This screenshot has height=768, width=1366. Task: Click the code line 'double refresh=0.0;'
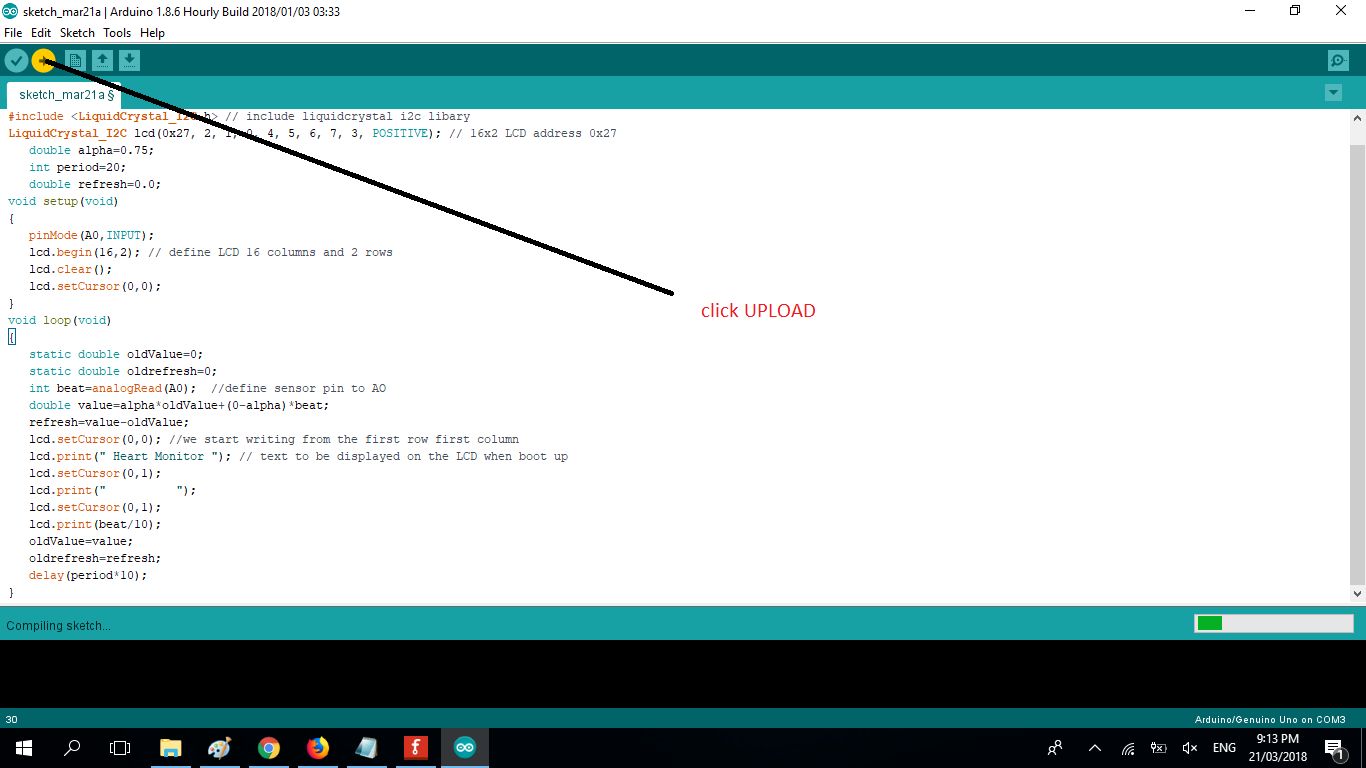pos(95,184)
